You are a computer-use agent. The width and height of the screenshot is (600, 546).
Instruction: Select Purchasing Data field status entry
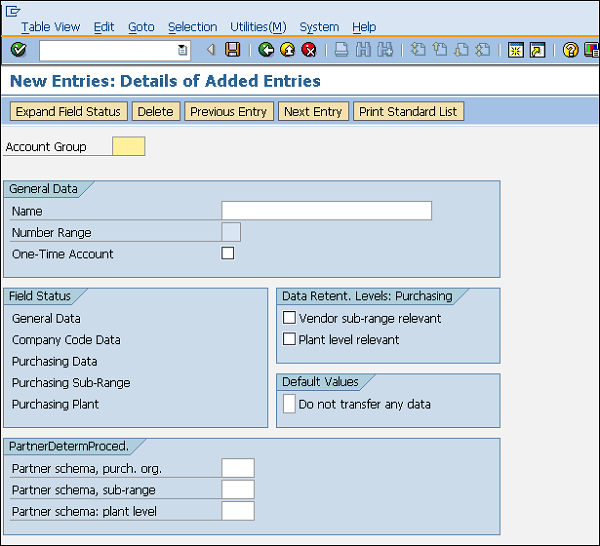[55, 361]
